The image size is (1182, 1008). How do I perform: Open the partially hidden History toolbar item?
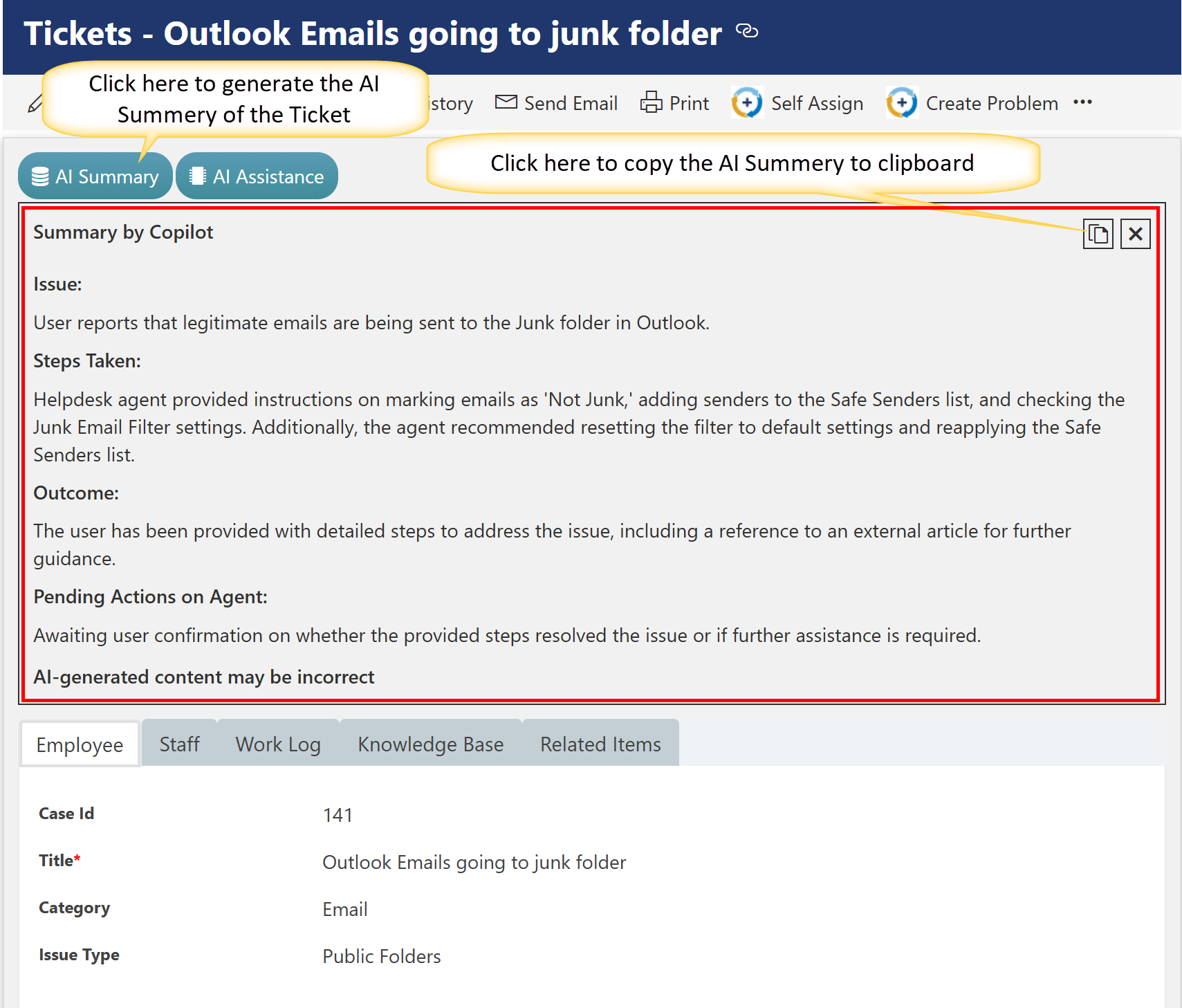tap(451, 104)
